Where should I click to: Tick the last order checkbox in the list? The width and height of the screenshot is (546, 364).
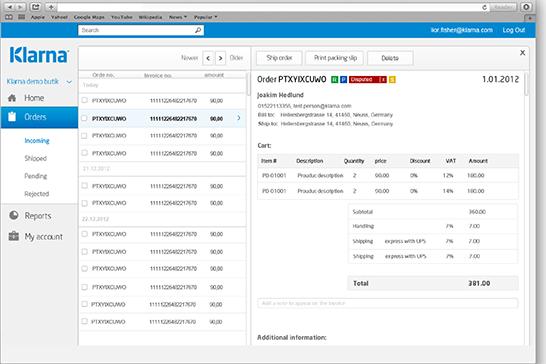click(84, 321)
